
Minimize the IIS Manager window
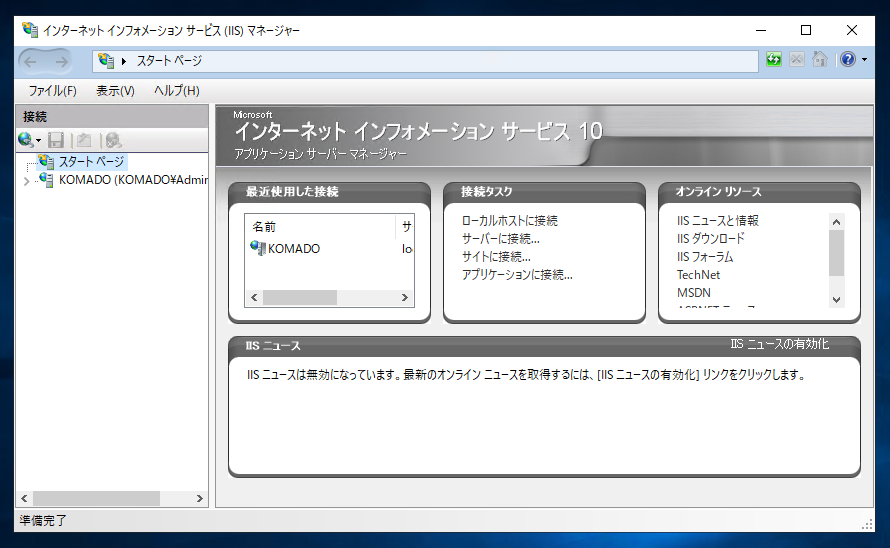[x=761, y=30]
